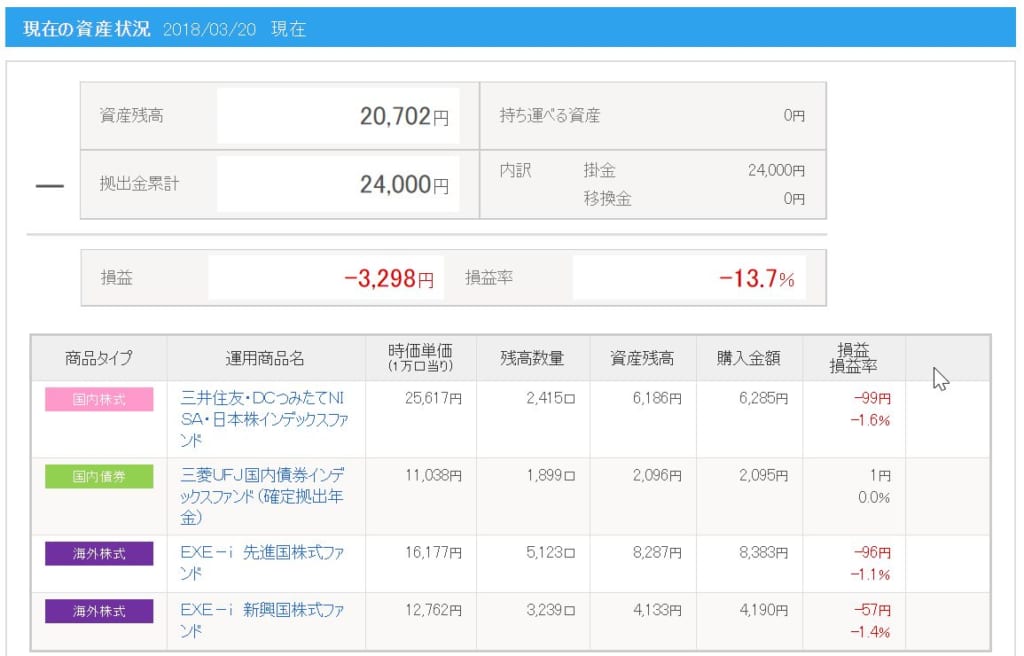Select the 拠出金累計 value 24,000円
Viewport: 1024px width, 656px height.
[x=404, y=184]
